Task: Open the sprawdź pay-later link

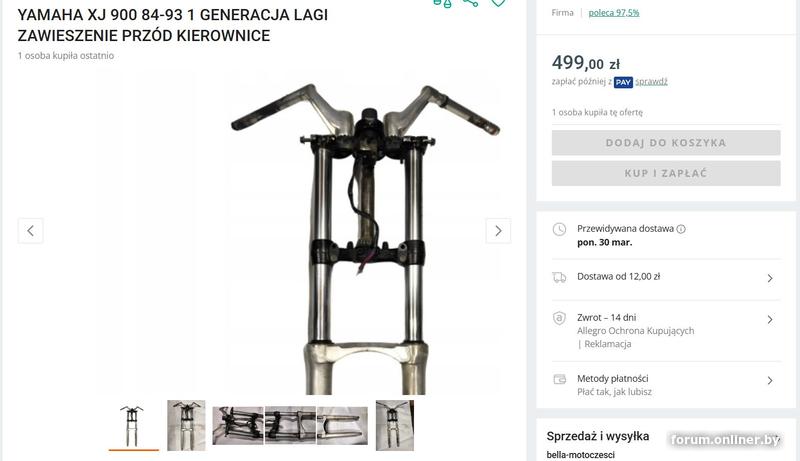Action: pyautogui.click(x=651, y=82)
